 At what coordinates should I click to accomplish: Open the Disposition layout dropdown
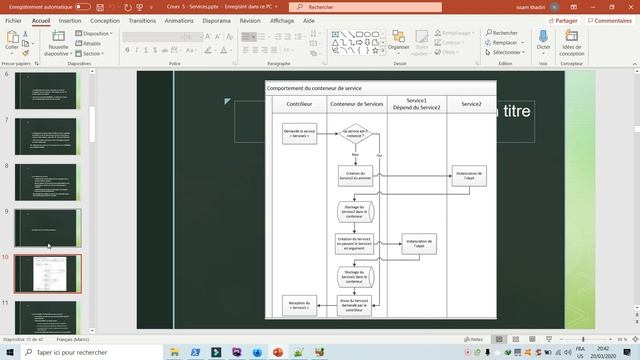click(x=93, y=33)
